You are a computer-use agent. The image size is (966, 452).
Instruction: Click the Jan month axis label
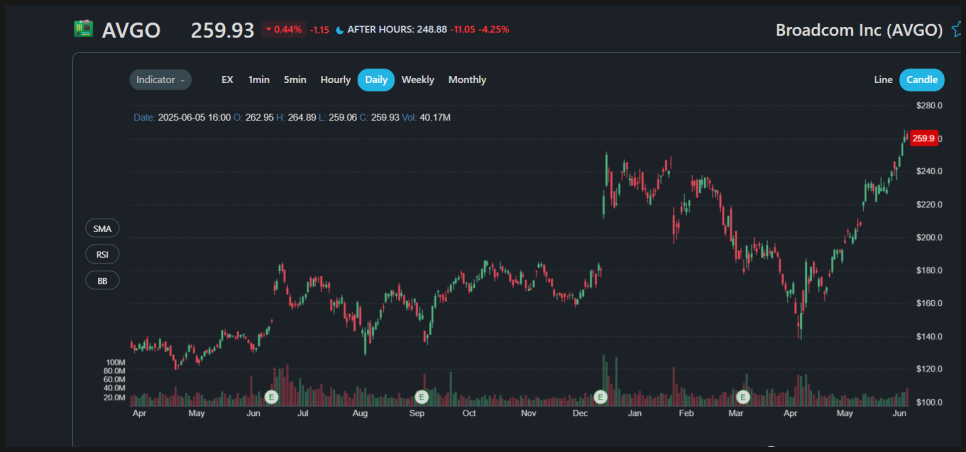point(635,413)
